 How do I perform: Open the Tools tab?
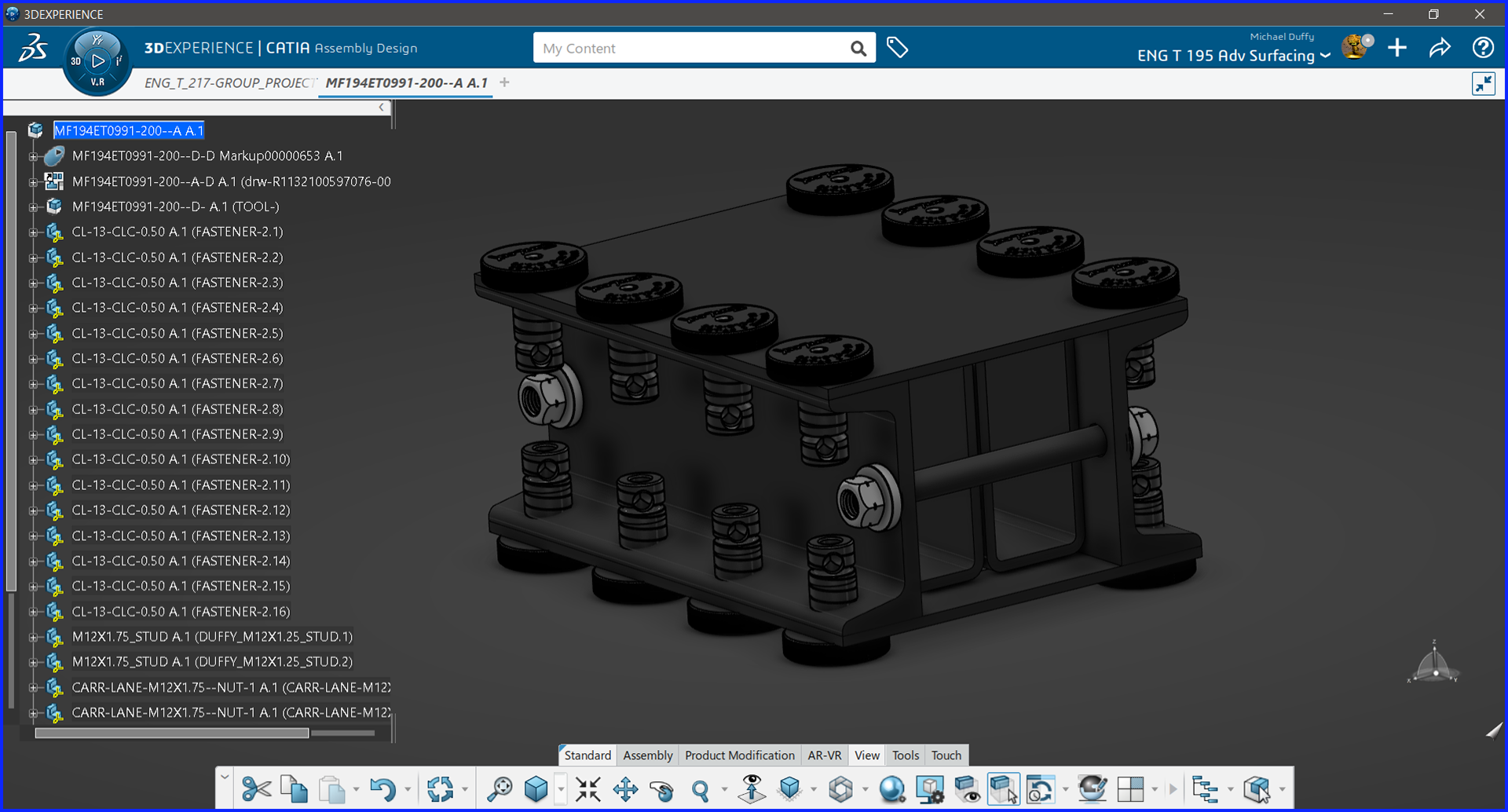coord(906,755)
